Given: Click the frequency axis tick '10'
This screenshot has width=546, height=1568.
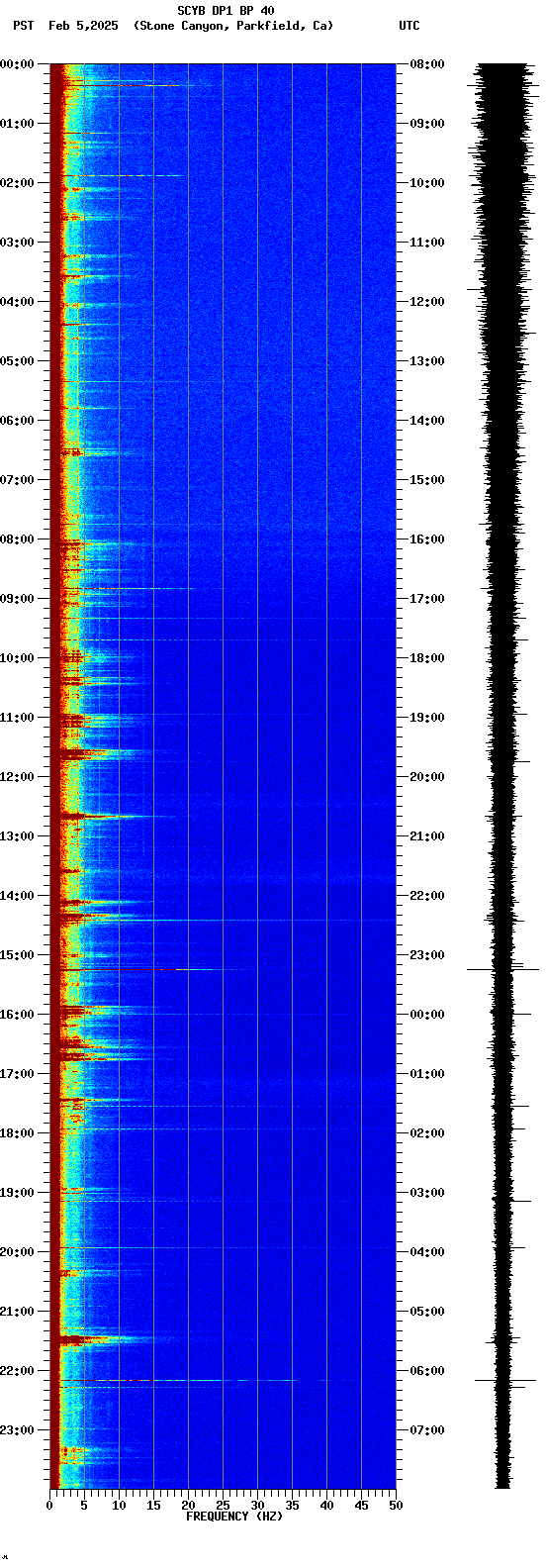Looking at the screenshot, I should (x=119, y=1506).
